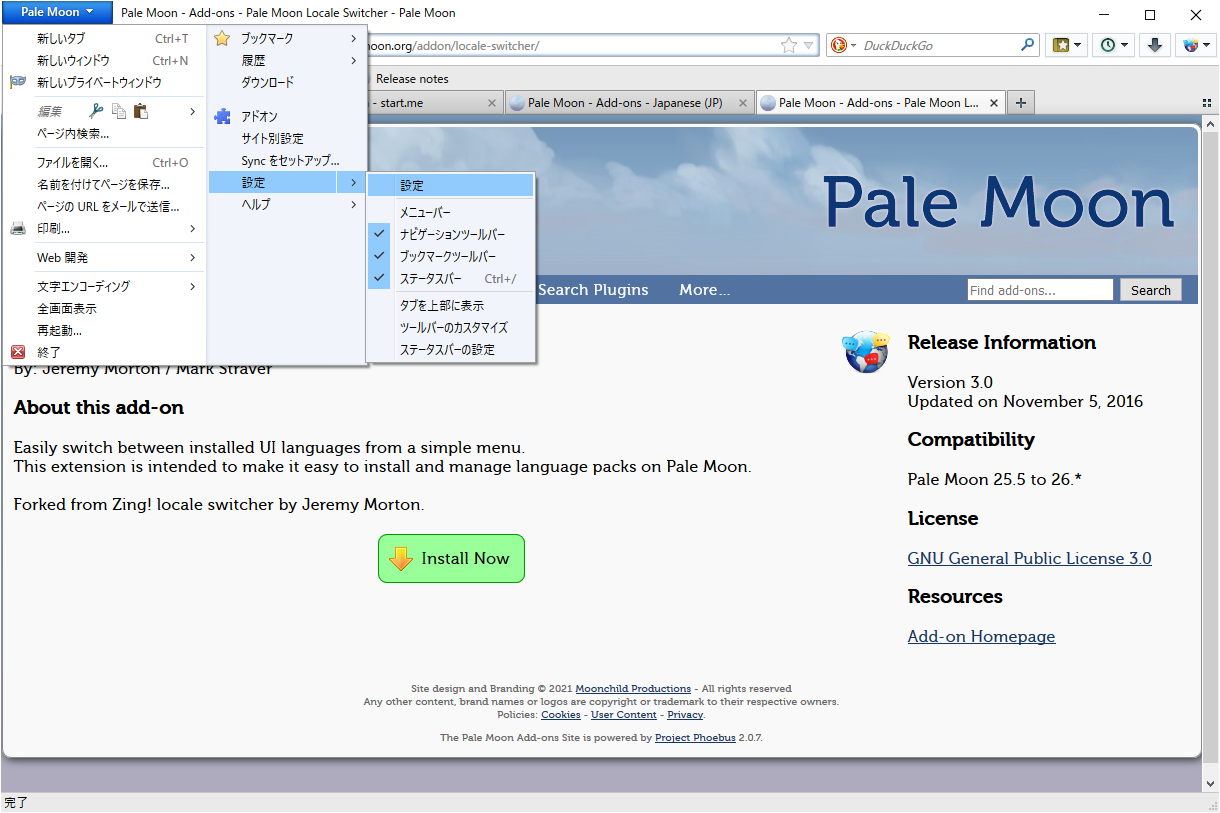The image size is (1220, 813).
Task: Expand the ブックマーク submenu
Action: click(286, 39)
